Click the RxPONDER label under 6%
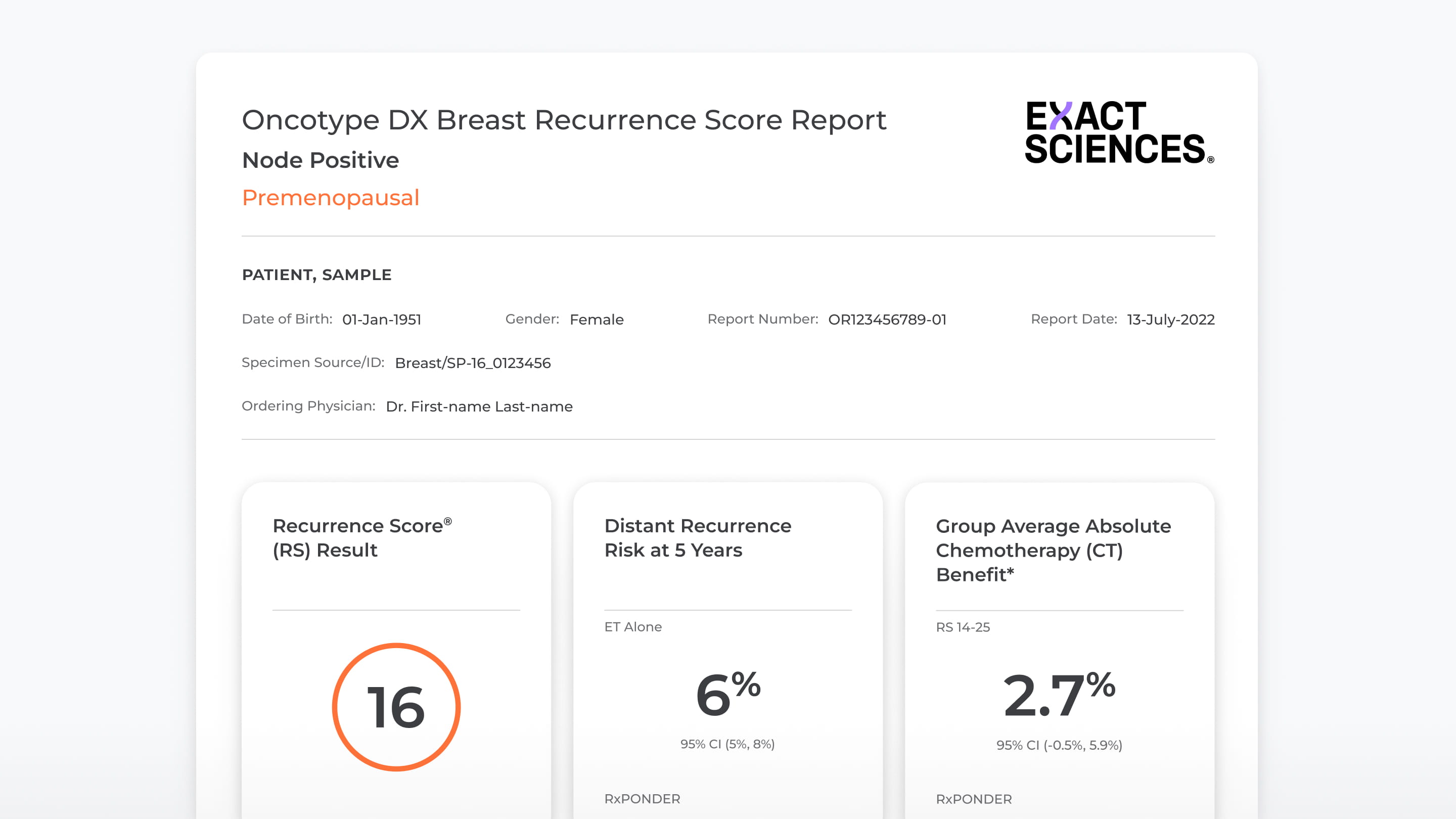The image size is (1456, 819). [642, 799]
